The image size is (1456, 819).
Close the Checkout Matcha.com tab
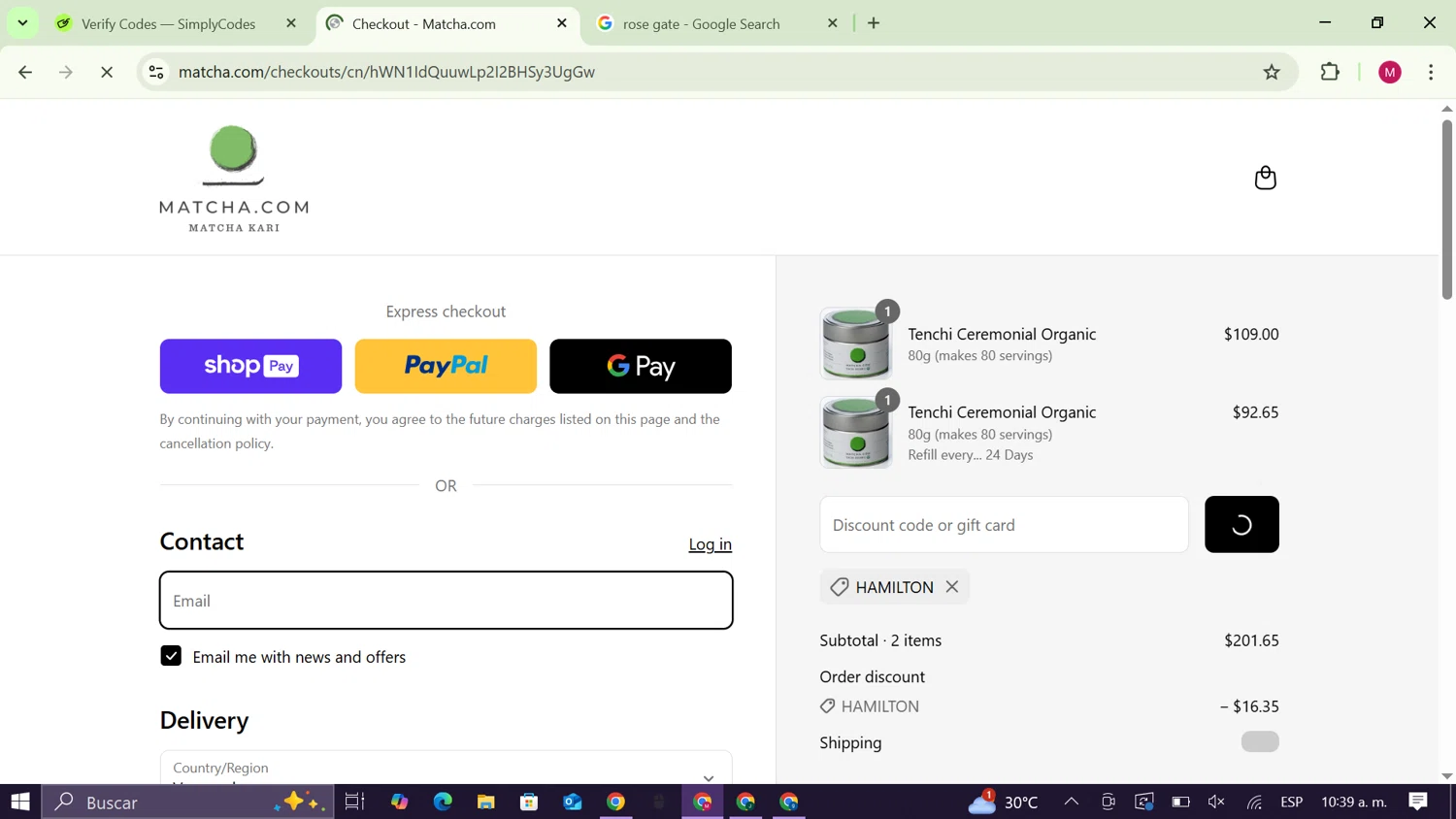click(562, 23)
